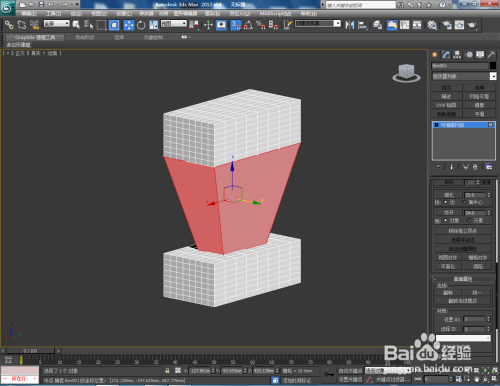The image size is (500, 386).
Task: Toggle the Spinner Snap button
Action: tap(273, 25)
